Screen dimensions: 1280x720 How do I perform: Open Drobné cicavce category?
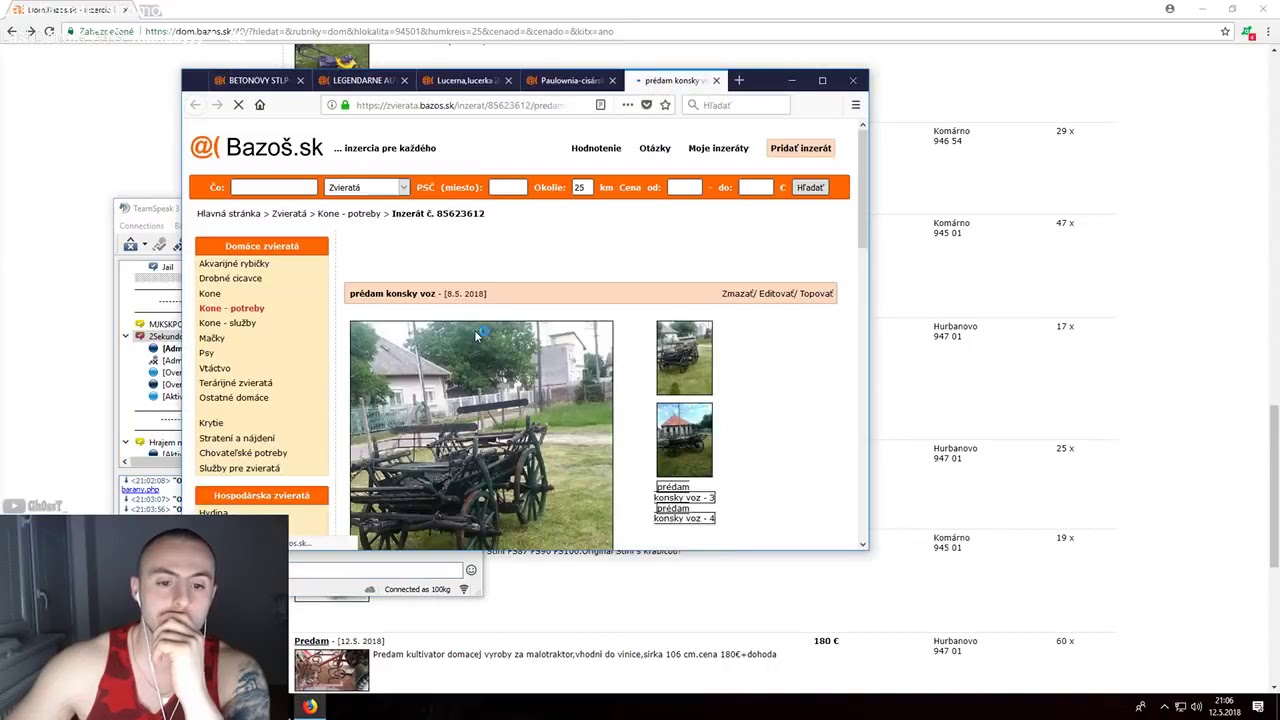(230, 278)
